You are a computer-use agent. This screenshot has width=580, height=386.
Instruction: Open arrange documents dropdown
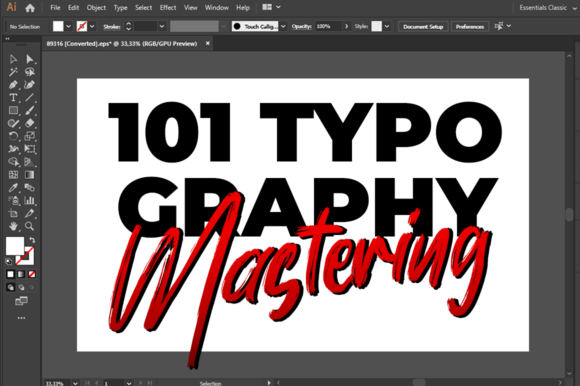[272, 7]
